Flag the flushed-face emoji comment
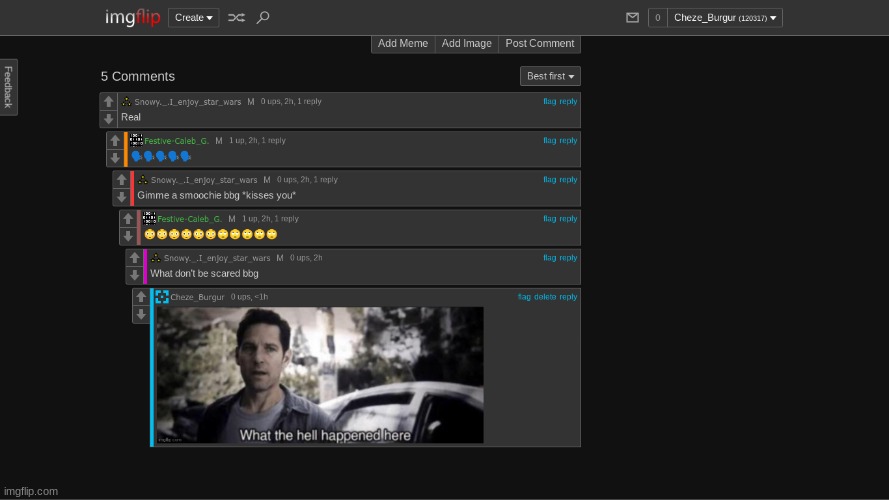 tap(549, 219)
